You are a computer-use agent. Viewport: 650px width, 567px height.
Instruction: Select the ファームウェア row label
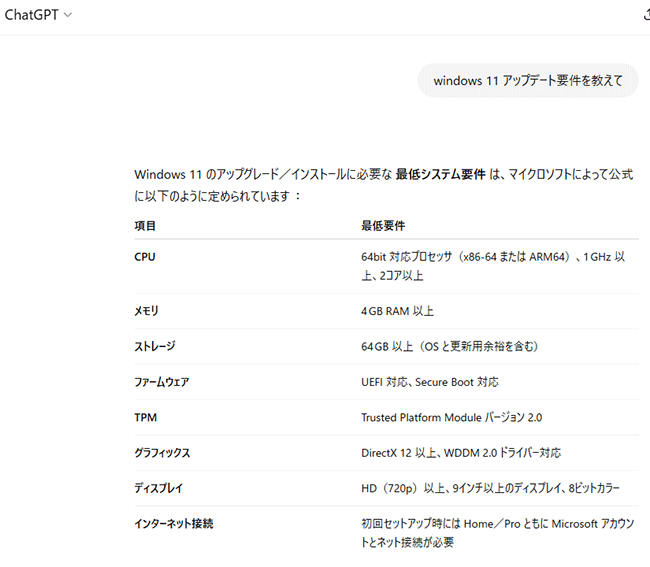click(162, 382)
